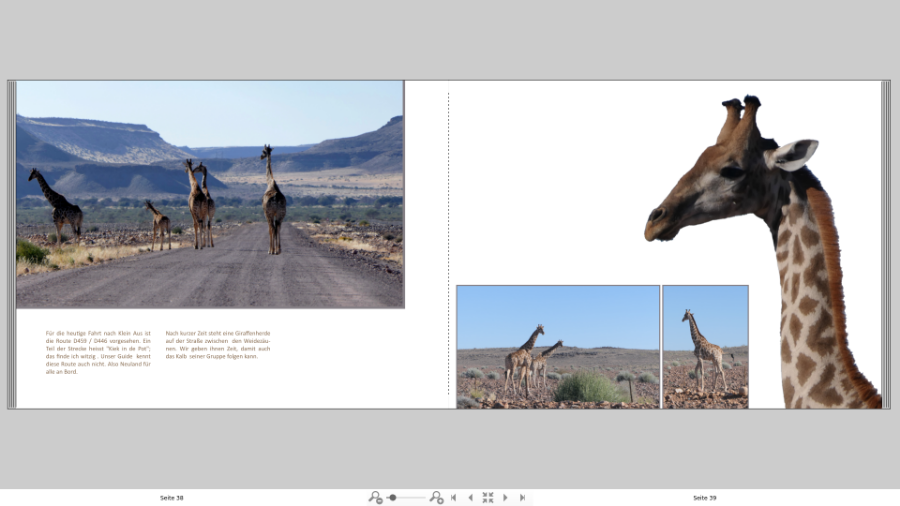Image resolution: width=900 pixels, height=506 pixels.
Task: Select the large giraffes-on-road photo
Action: coord(210,194)
